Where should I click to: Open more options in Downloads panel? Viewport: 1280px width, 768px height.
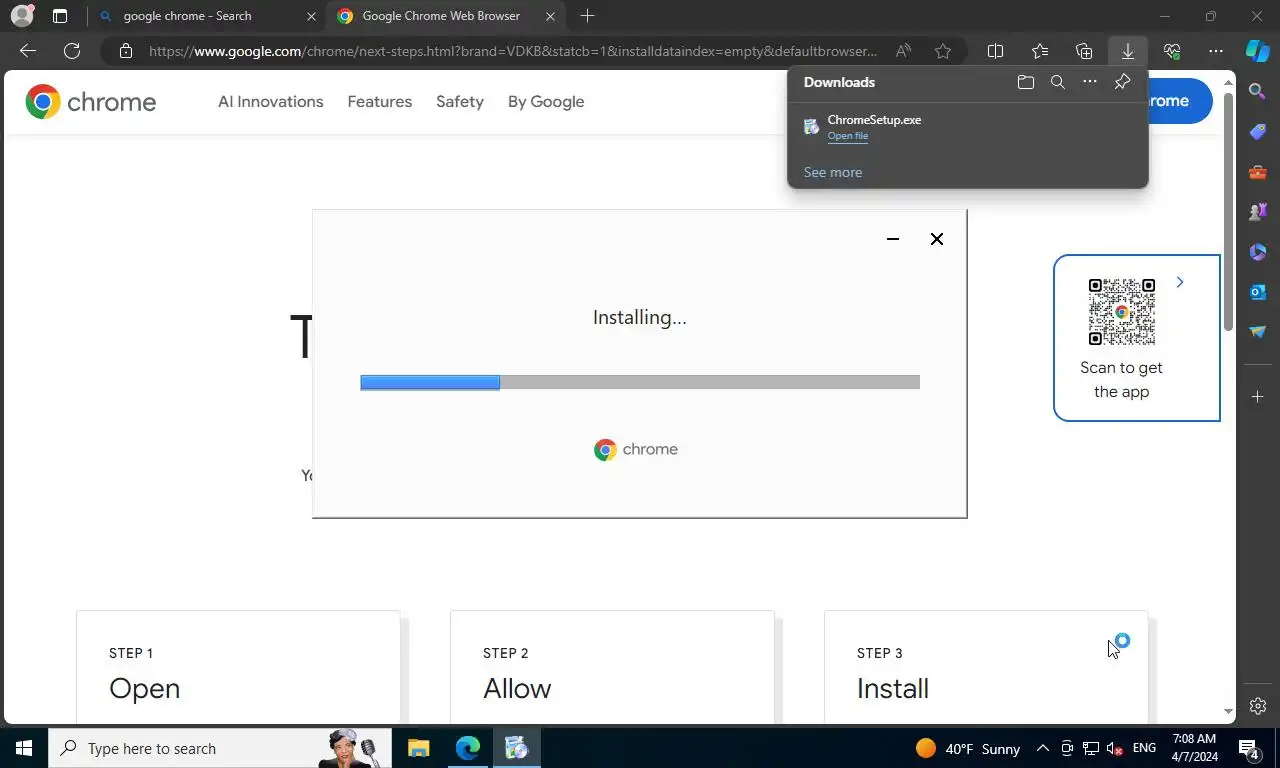click(1090, 82)
